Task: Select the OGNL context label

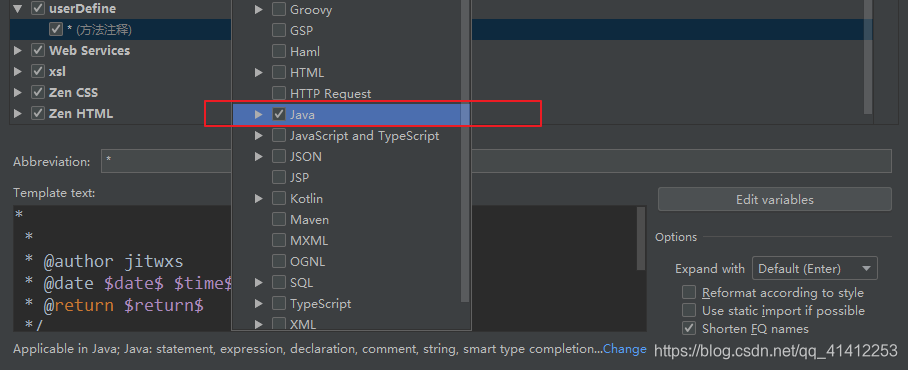Action: [x=307, y=261]
